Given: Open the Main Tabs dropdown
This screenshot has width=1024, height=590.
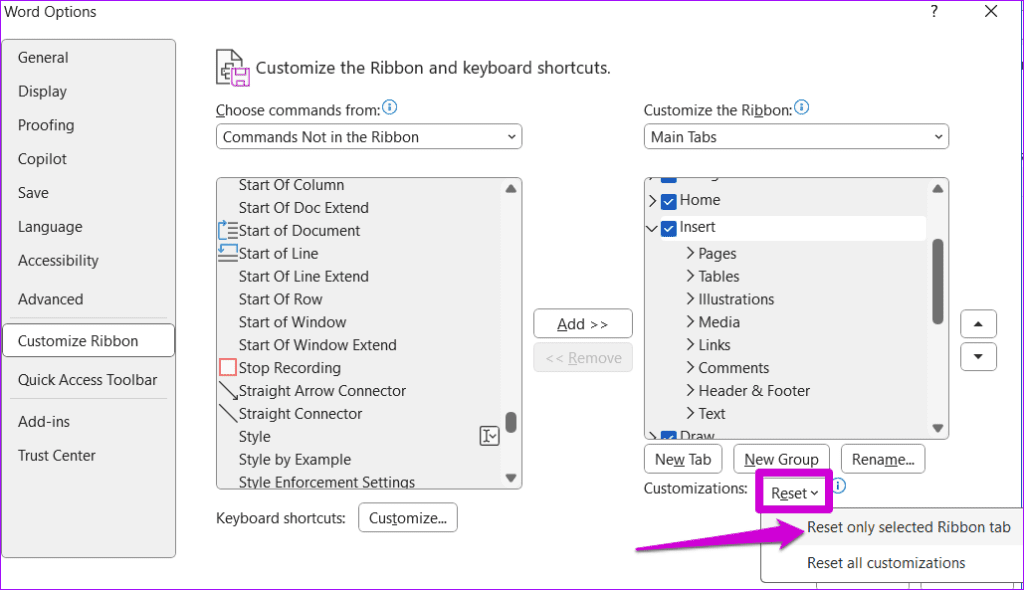Looking at the screenshot, I should point(796,137).
